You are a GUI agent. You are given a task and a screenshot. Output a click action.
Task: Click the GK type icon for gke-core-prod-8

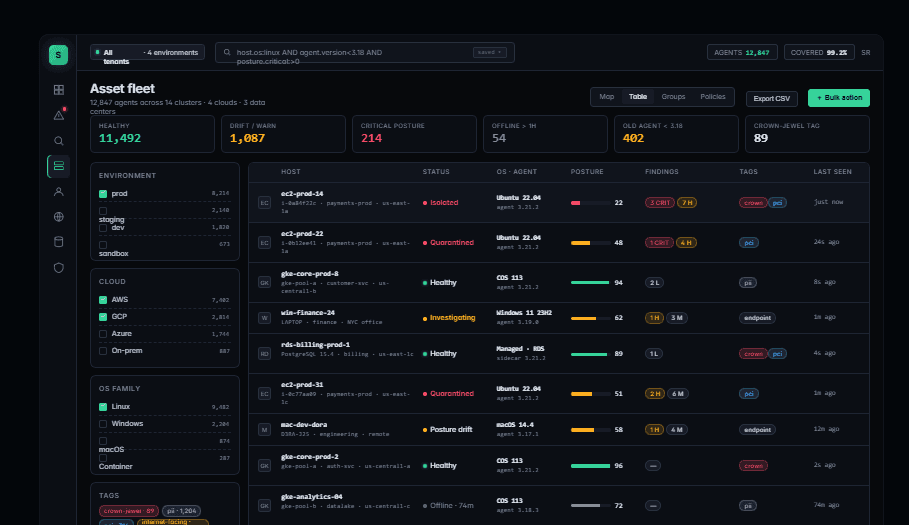[x=264, y=283]
